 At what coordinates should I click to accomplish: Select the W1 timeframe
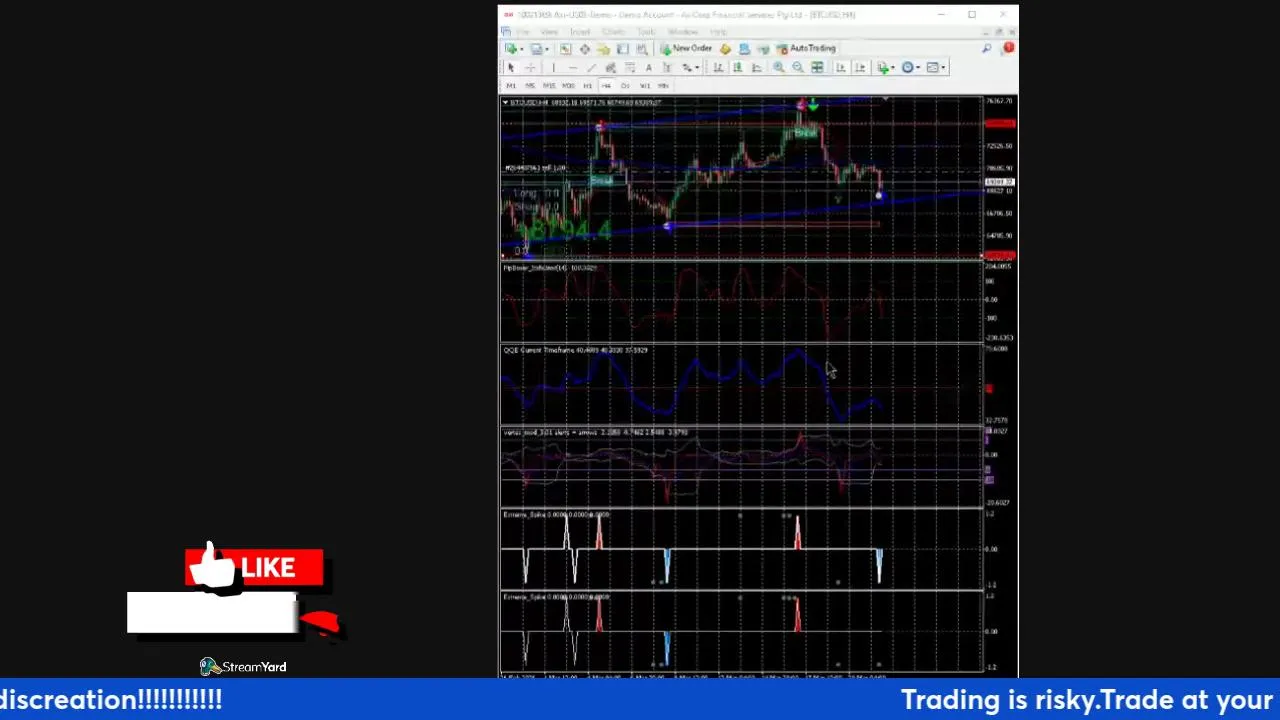(x=645, y=86)
